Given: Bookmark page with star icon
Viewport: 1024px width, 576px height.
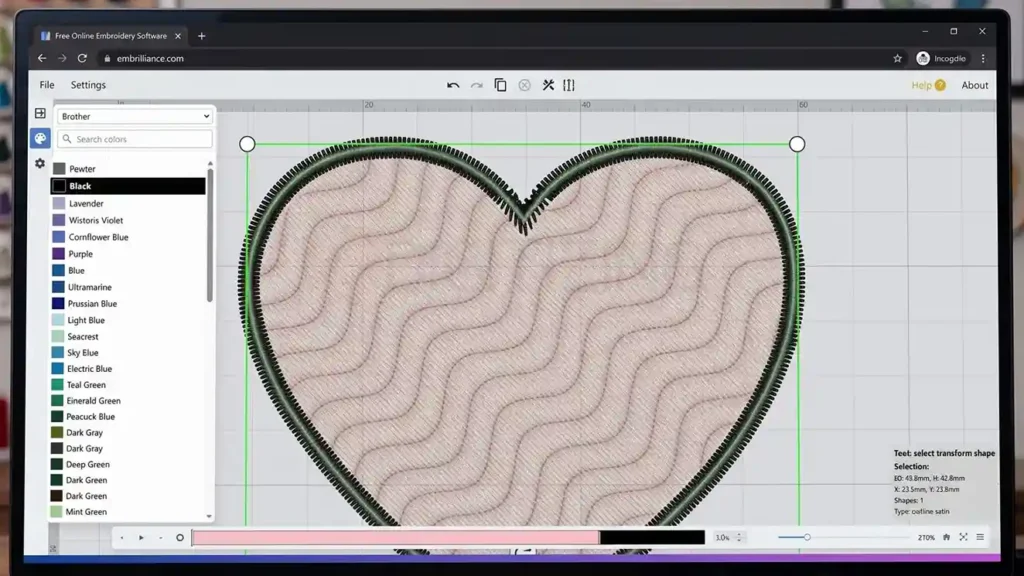Looking at the screenshot, I should (897, 58).
